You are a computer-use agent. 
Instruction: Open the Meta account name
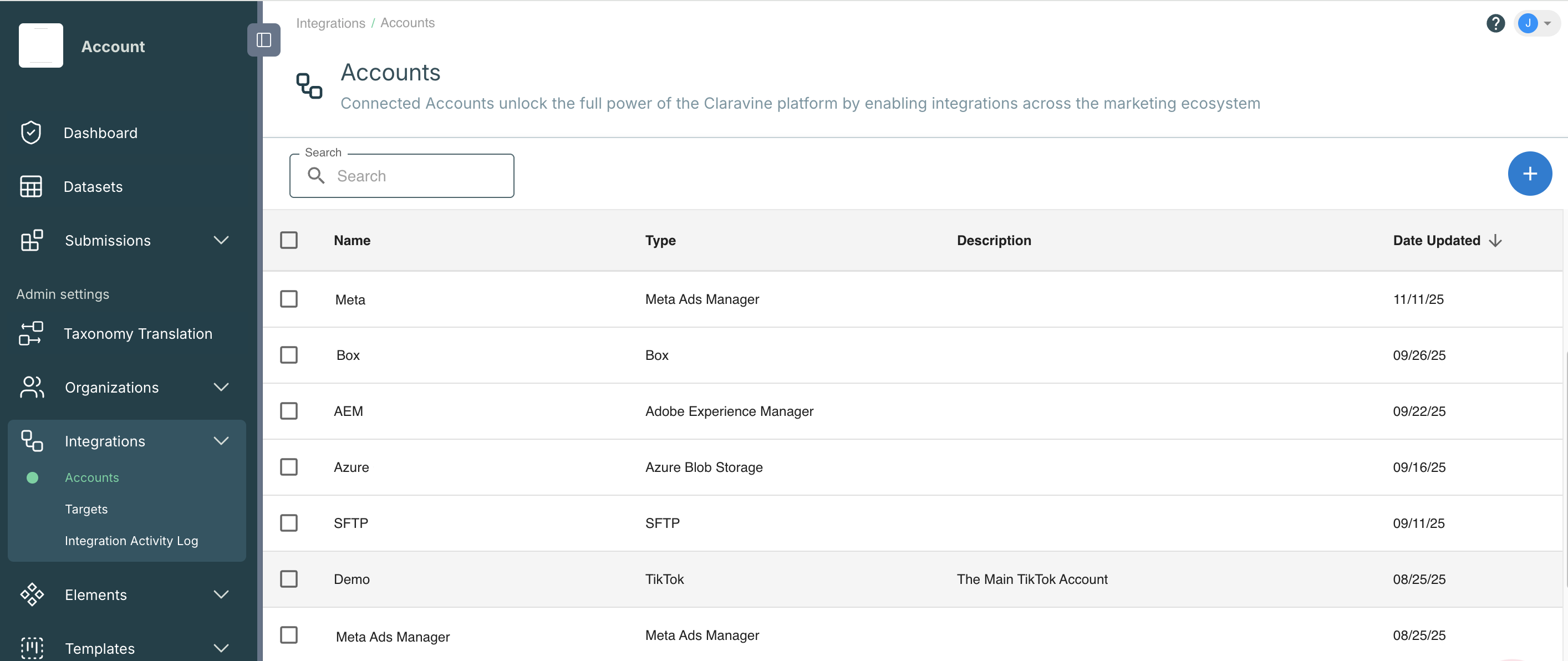coord(350,299)
